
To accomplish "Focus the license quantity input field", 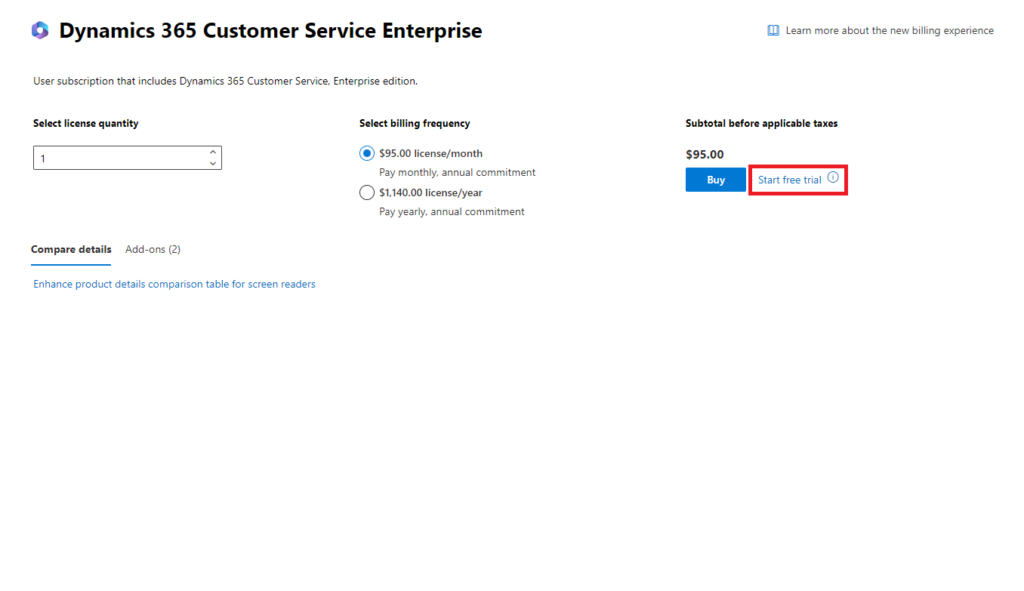I will coord(118,158).
